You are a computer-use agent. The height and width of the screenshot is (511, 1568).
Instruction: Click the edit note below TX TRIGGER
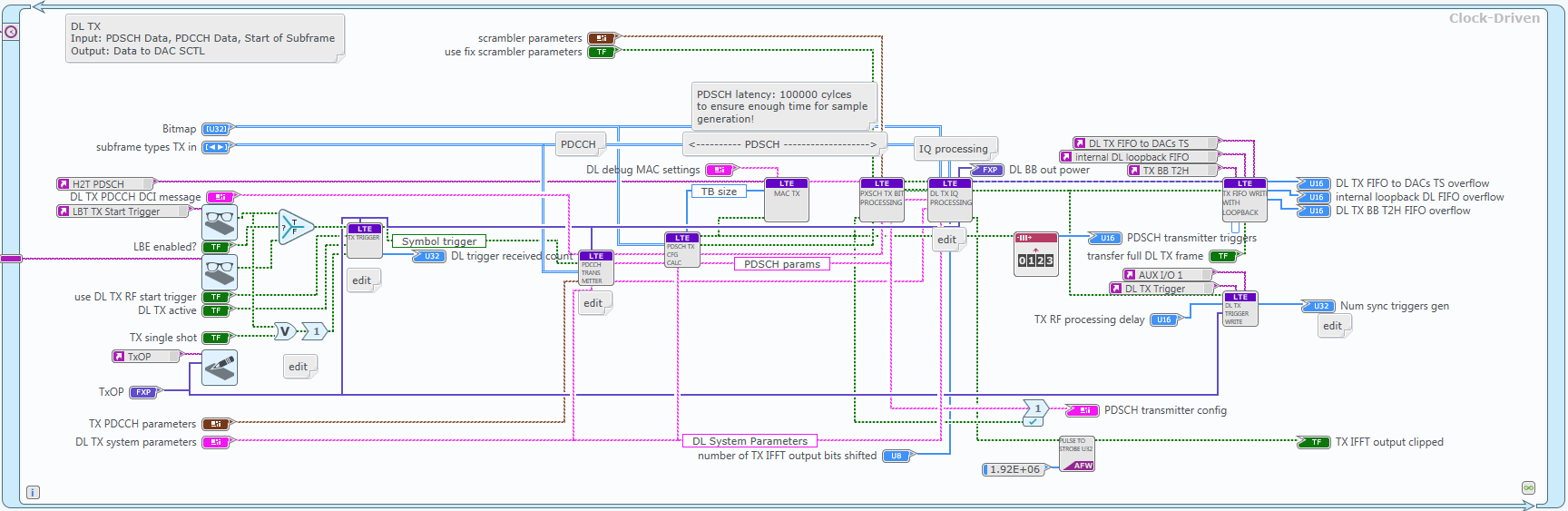pyautogui.click(x=362, y=280)
